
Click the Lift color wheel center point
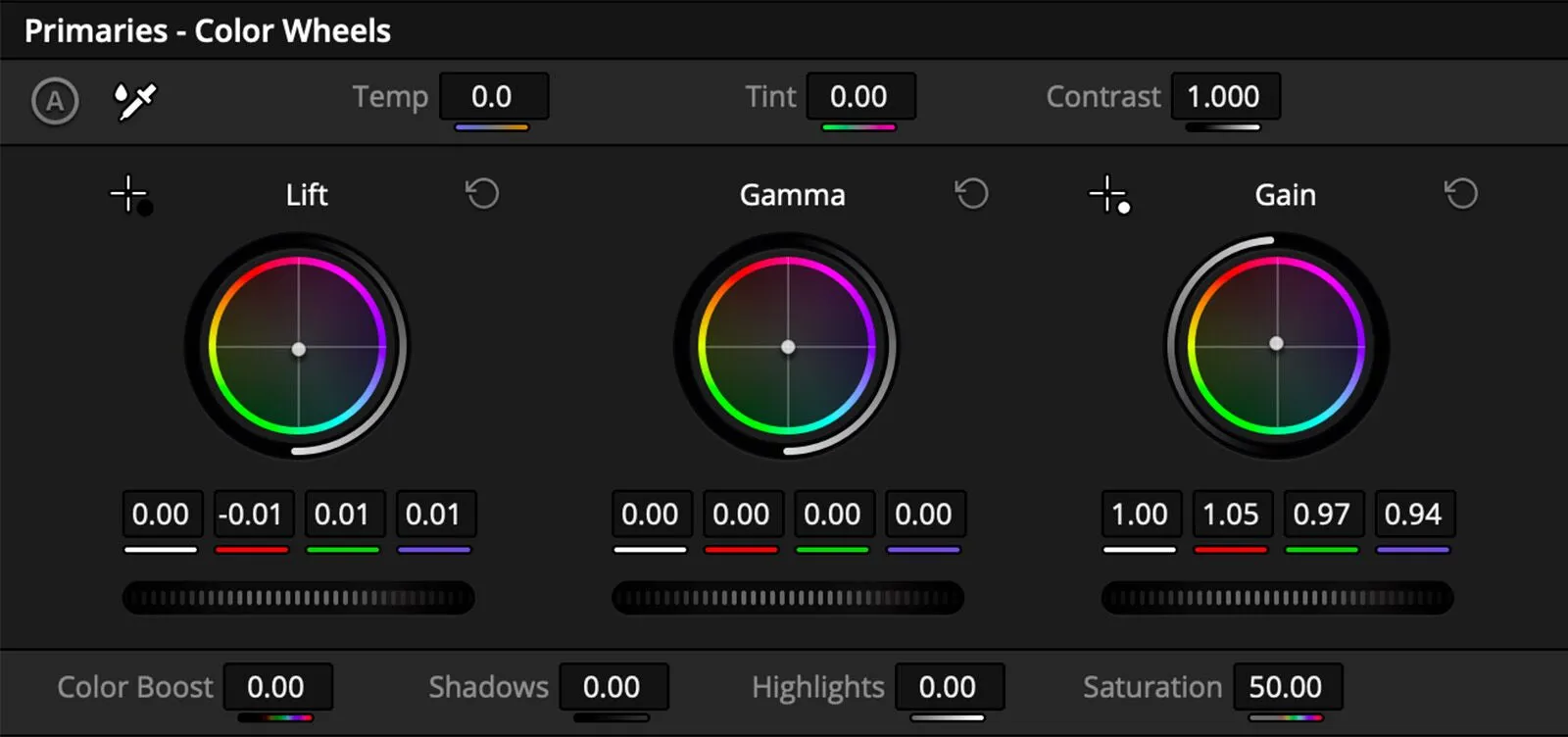click(299, 349)
